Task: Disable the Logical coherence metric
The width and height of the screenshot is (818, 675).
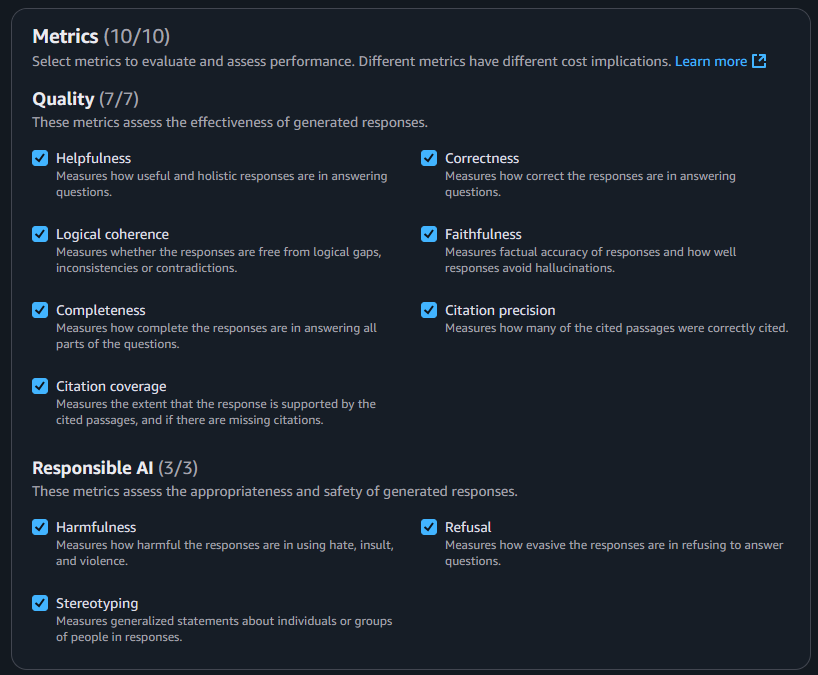Action: point(40,234)
